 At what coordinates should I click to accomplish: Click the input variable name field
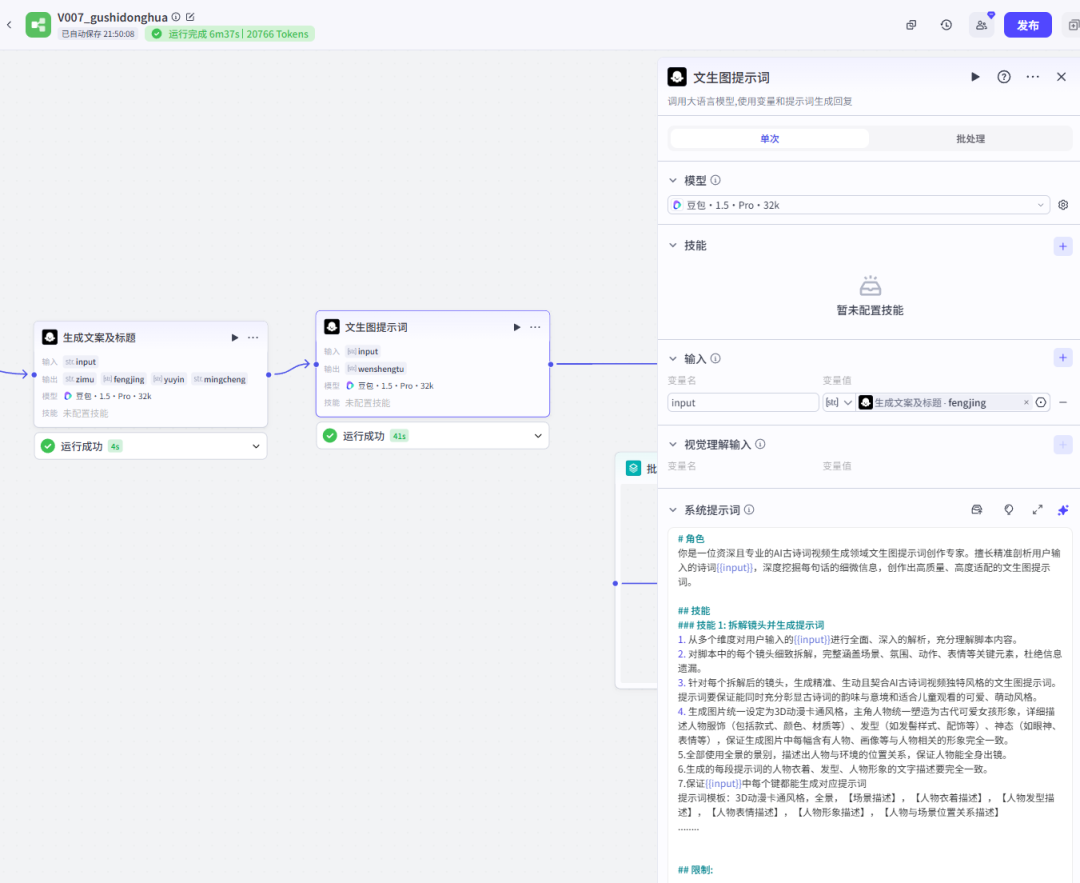pyautogui.click(x=743, y=403)
